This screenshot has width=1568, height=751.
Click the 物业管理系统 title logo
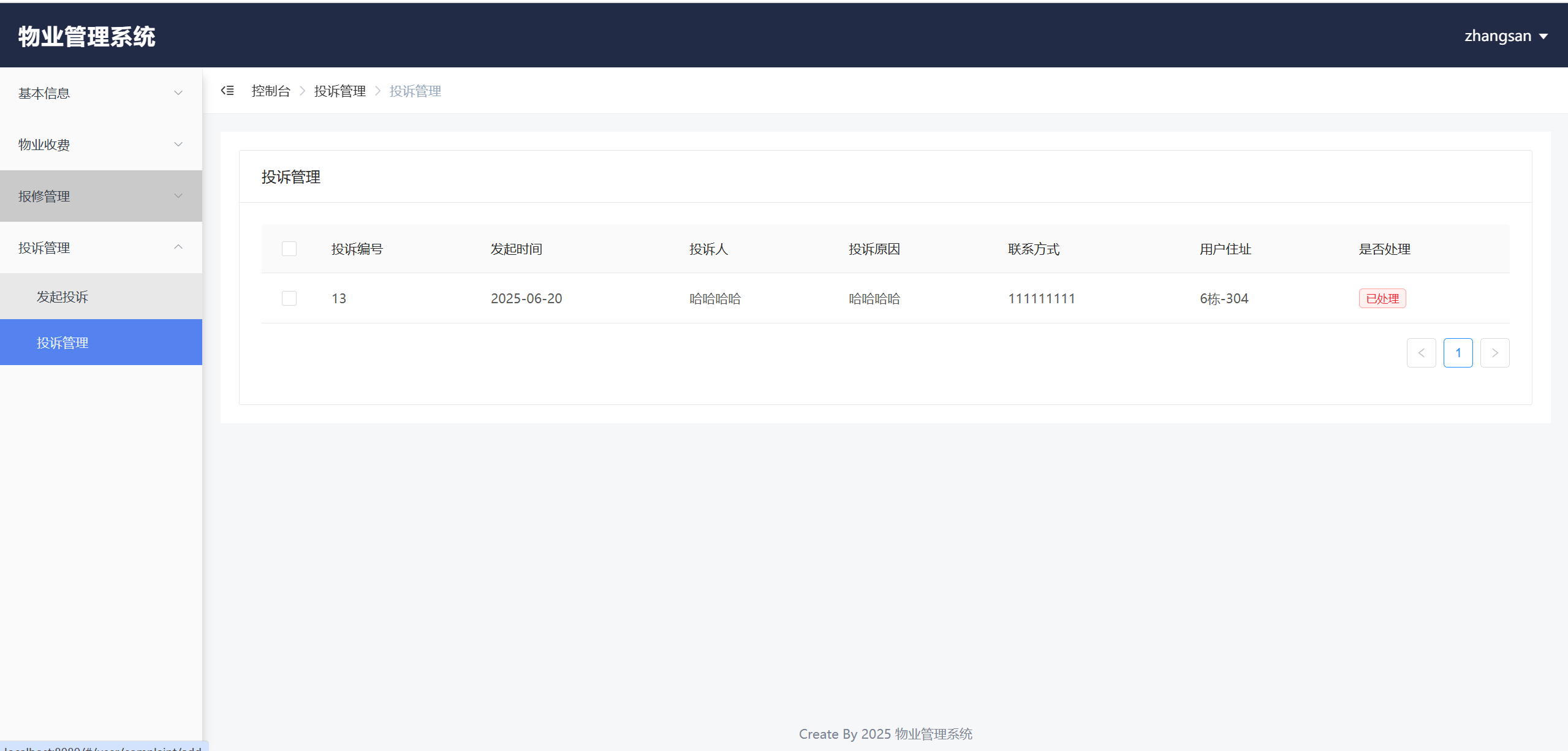[87, 36]
